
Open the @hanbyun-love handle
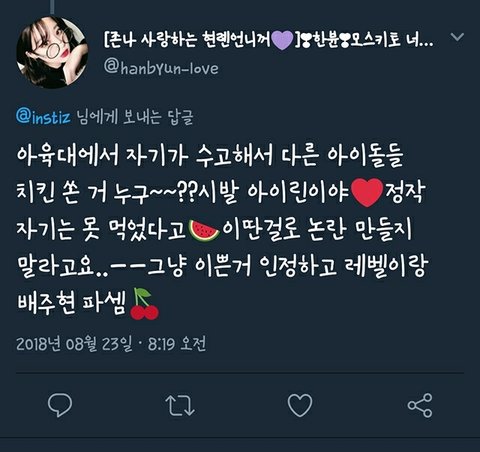point(161,68)
